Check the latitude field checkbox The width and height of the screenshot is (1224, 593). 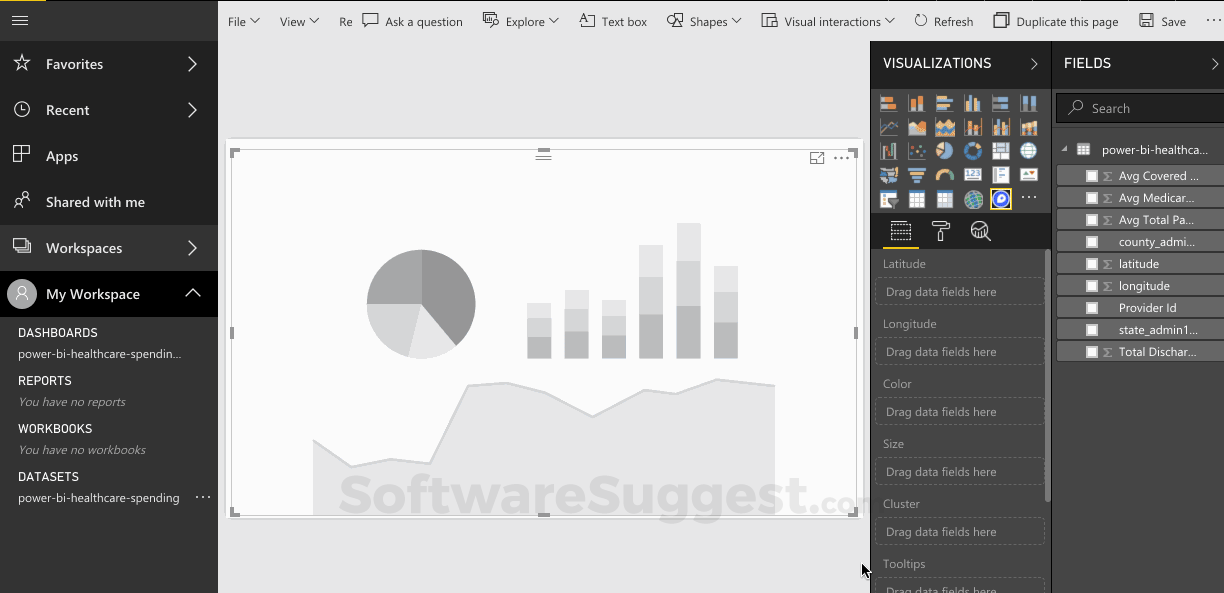pyautogui.click(x=1092, y=264)
